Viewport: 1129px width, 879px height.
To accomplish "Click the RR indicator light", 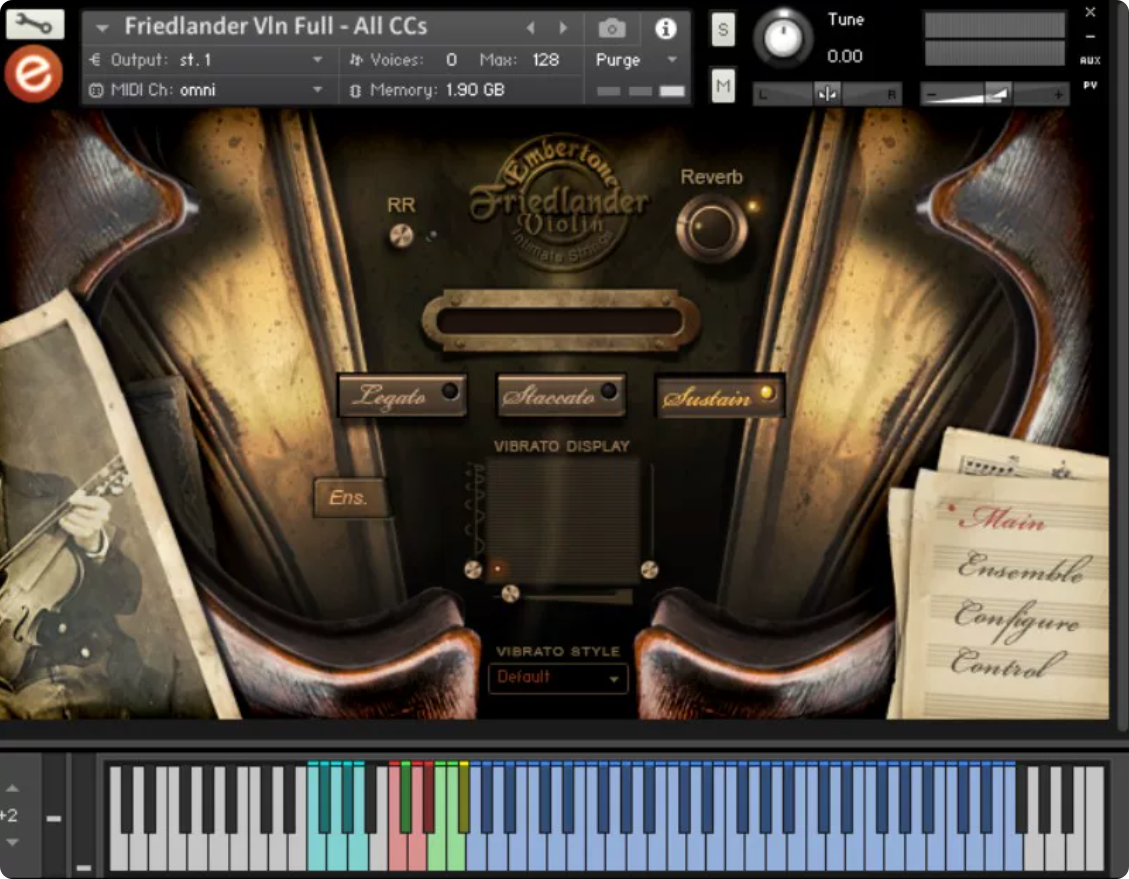I will point(431,235).
